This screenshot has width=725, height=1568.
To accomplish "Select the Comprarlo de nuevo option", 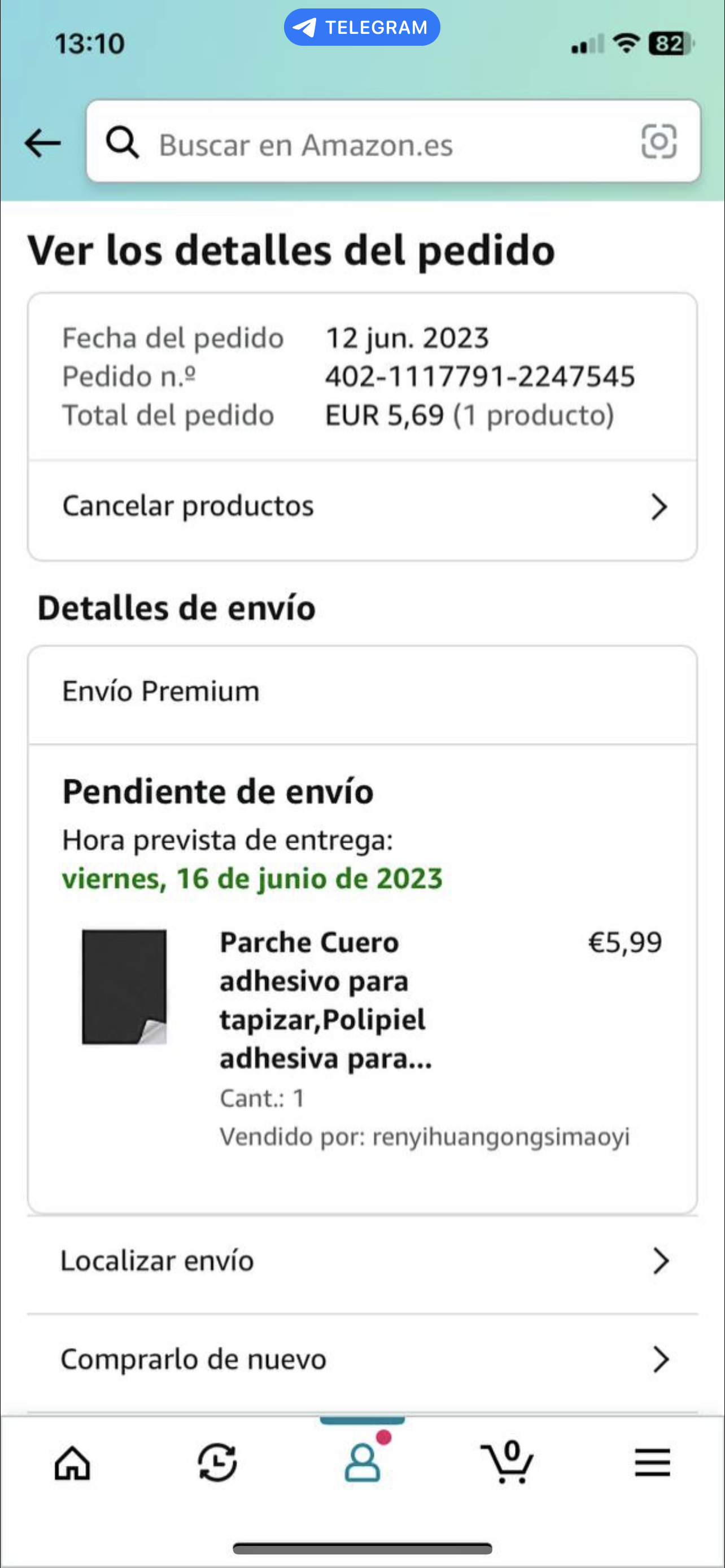I will 194,1360.
